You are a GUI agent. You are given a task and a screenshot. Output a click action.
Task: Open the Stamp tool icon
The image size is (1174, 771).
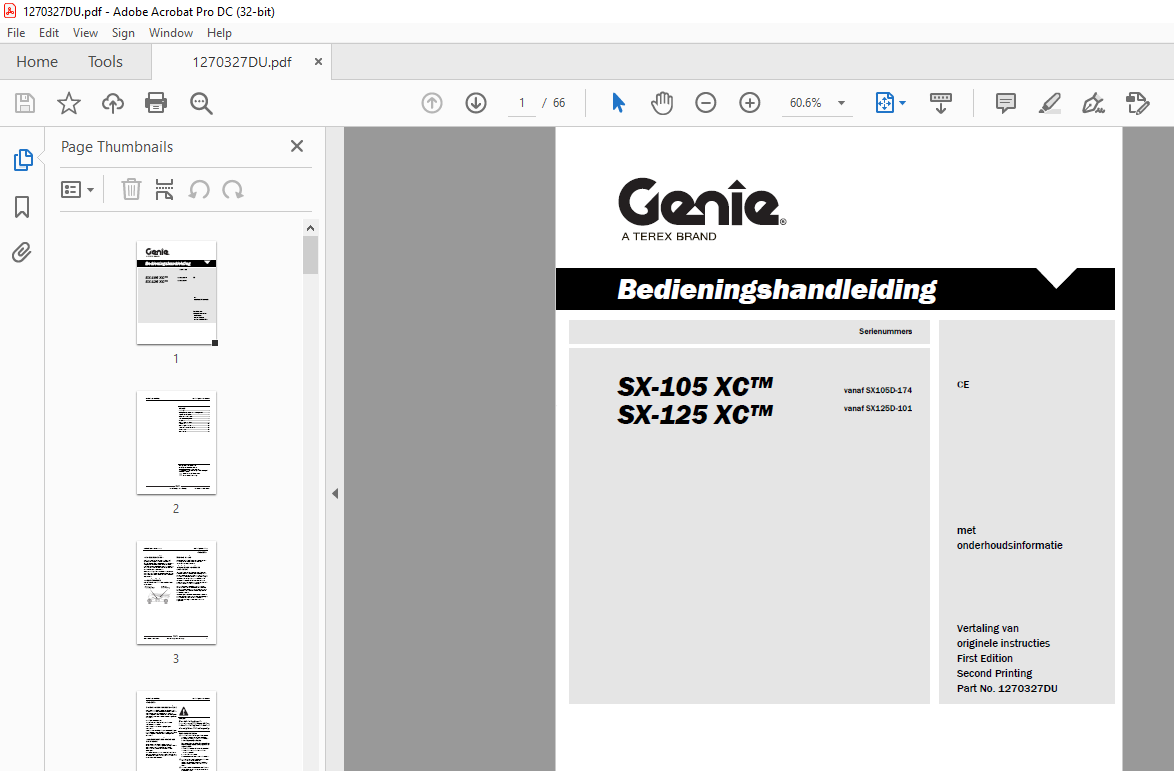pyautogui.click(x=1137, y=103)
